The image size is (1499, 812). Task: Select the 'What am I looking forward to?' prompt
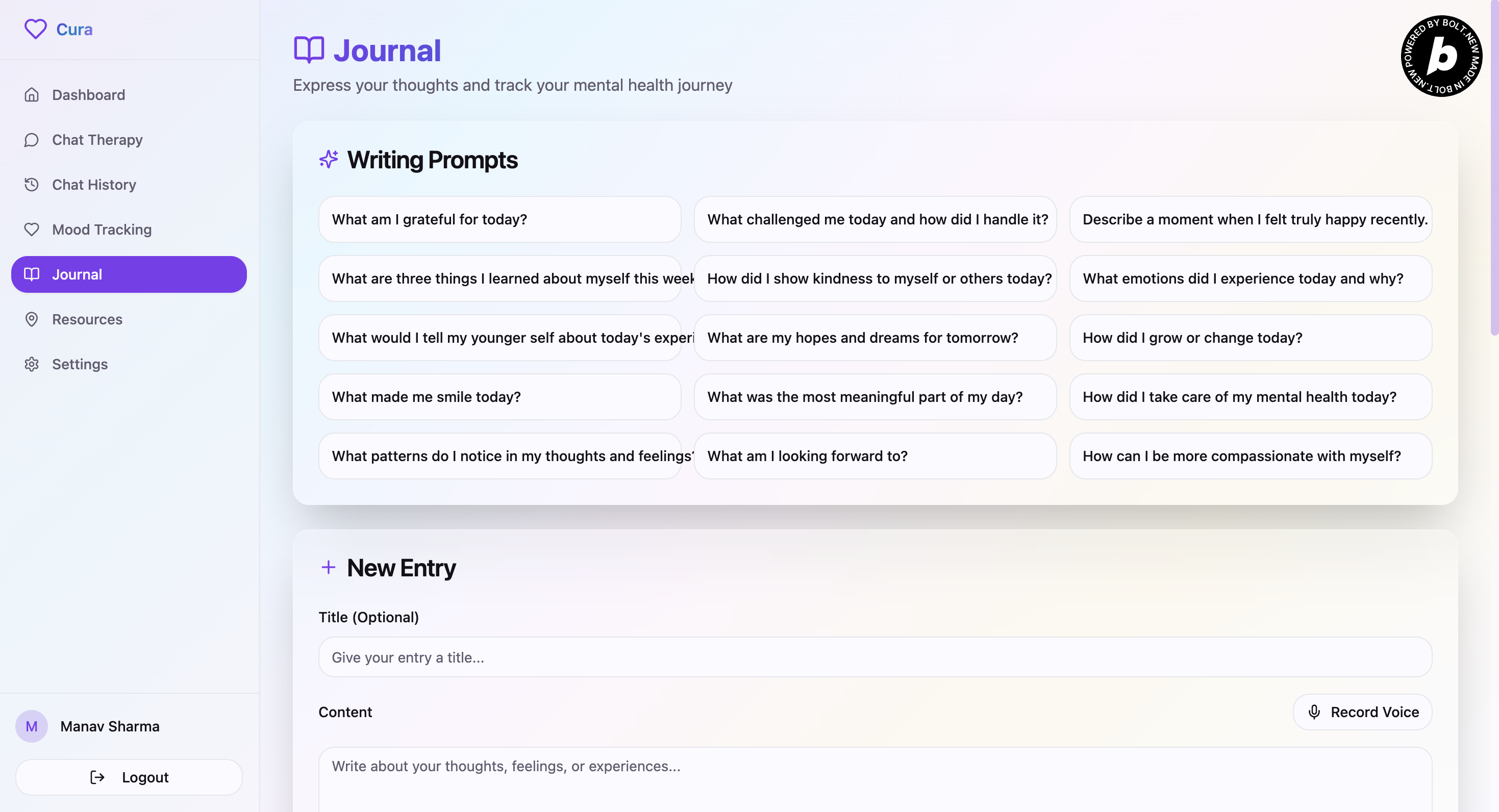(875, 456)
